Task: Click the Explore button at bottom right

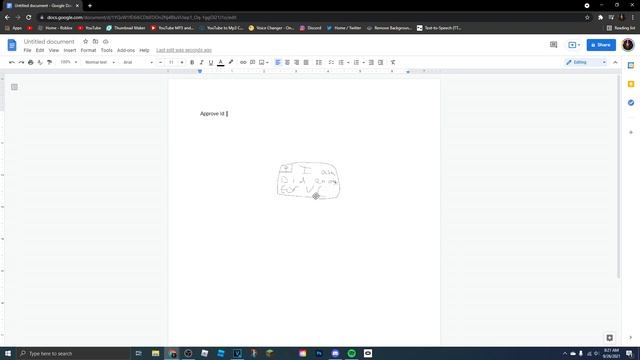Action: pyautogui.click(x=610, y=338)
